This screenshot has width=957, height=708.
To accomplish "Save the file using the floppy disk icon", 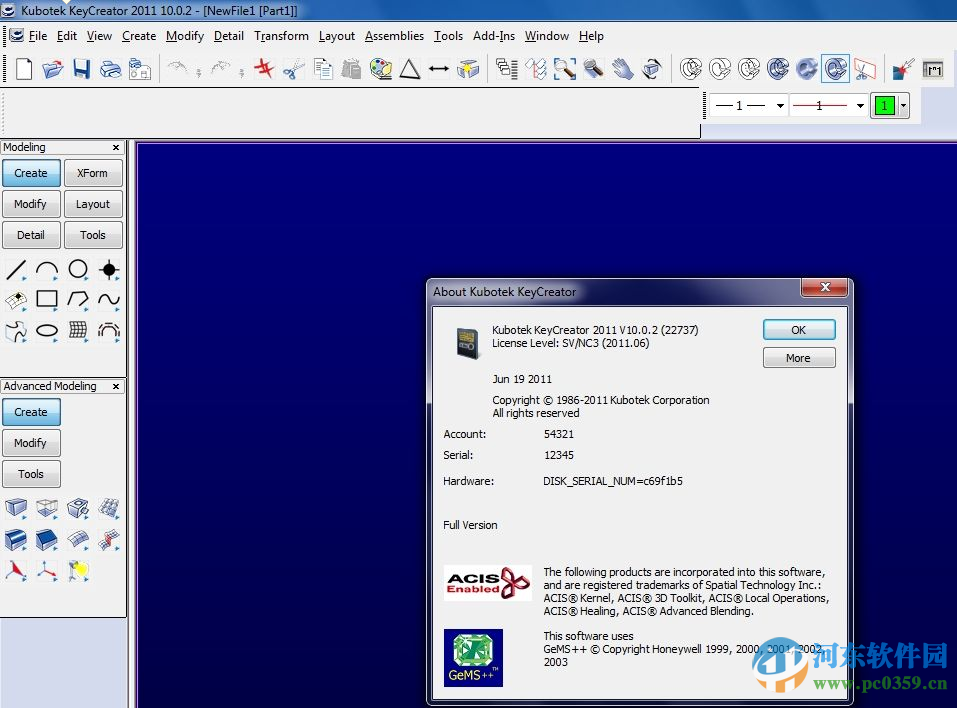I will click(82, 69).
